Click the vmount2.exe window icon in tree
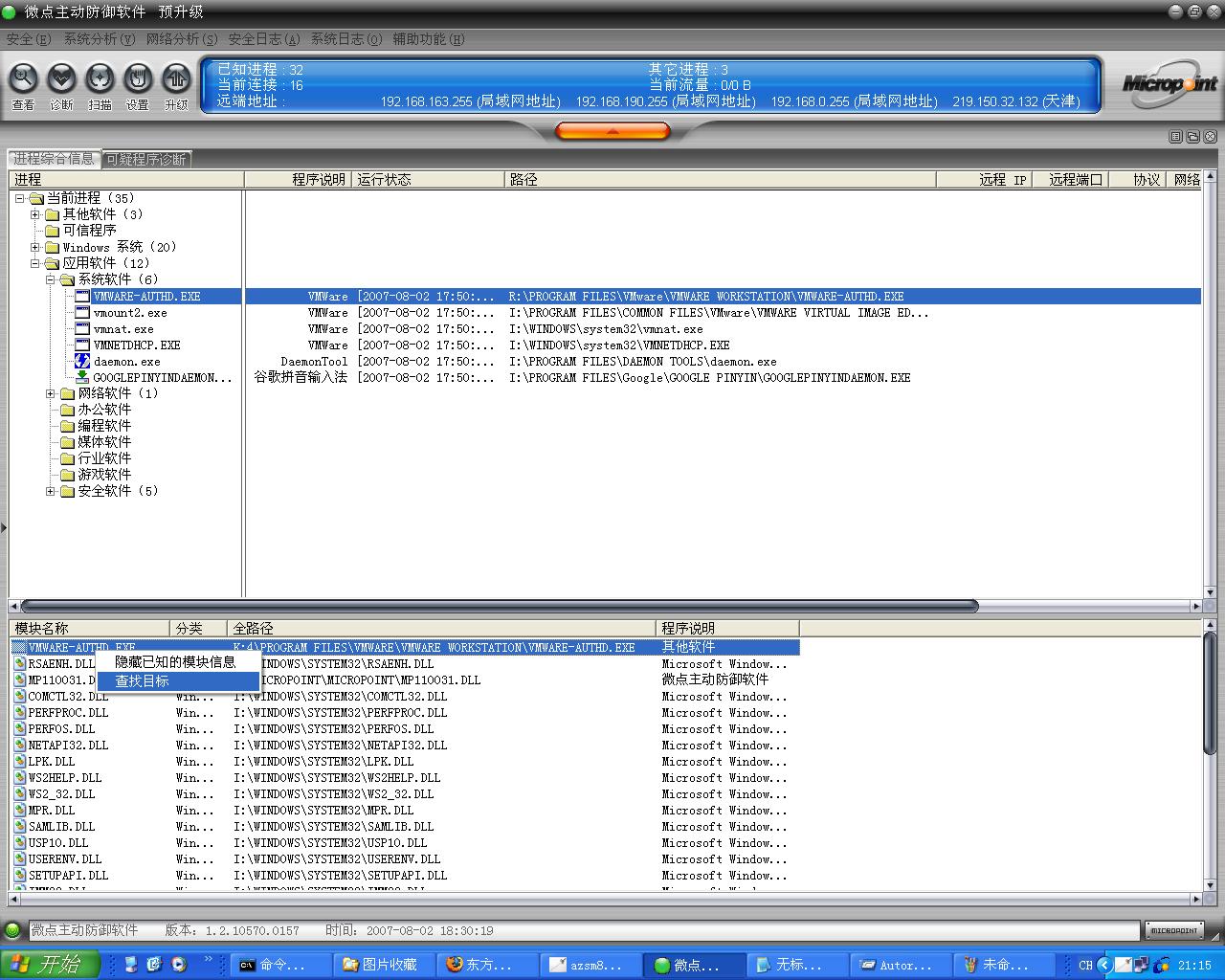This screenshot has height=980, width=1225. pyautogui.click(x=82, y=312)
